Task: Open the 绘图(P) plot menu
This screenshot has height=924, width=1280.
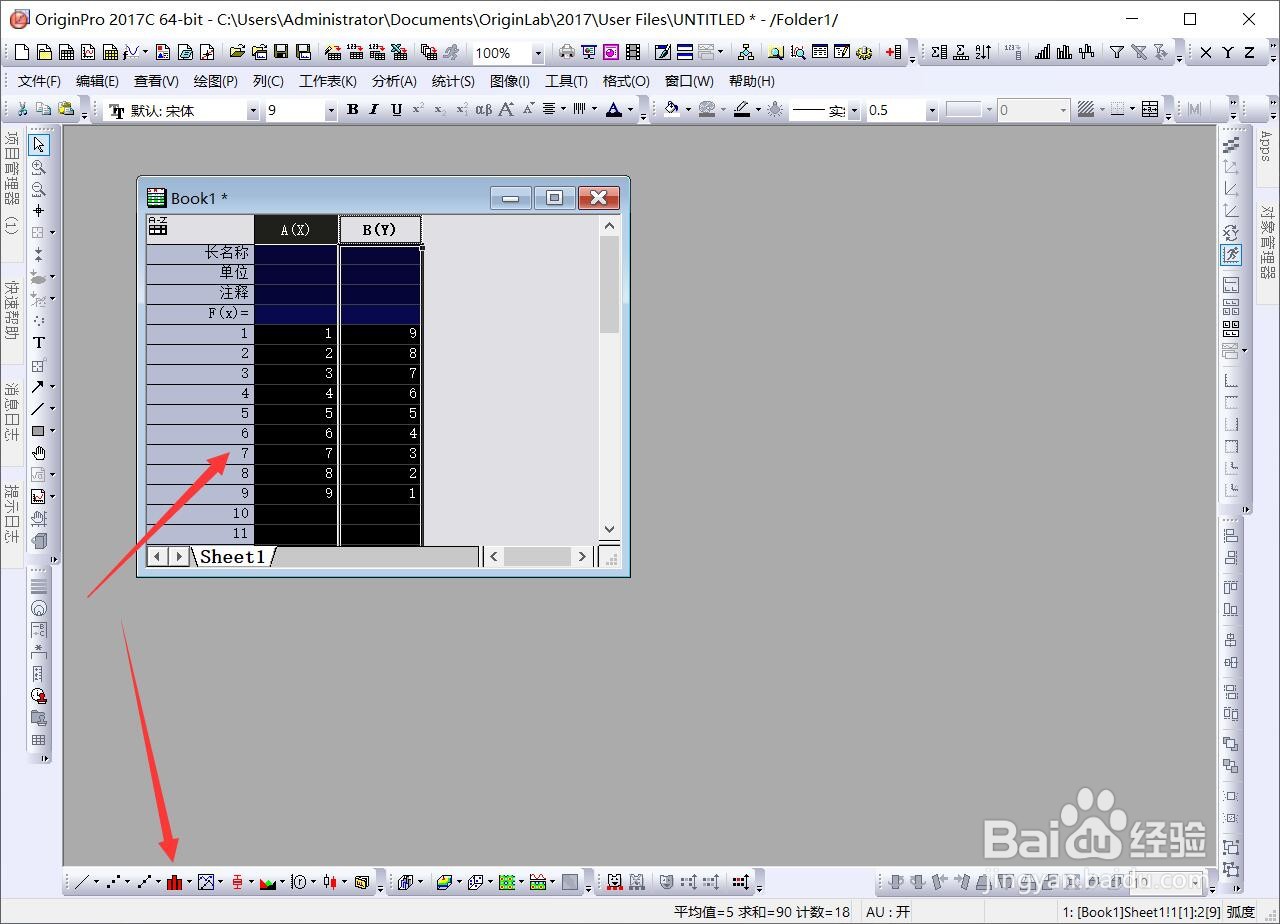Action: tap(216, 81)
